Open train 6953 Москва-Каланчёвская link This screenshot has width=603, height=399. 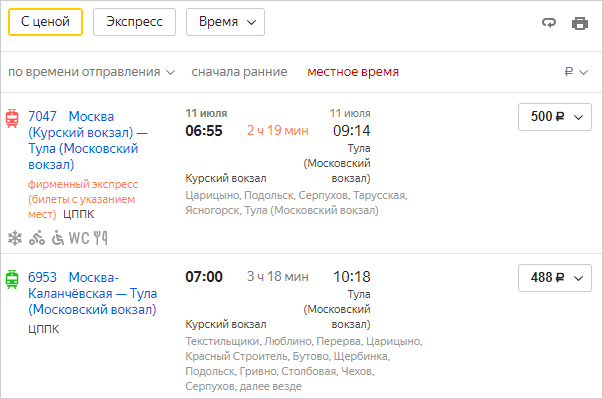point(93,293)
